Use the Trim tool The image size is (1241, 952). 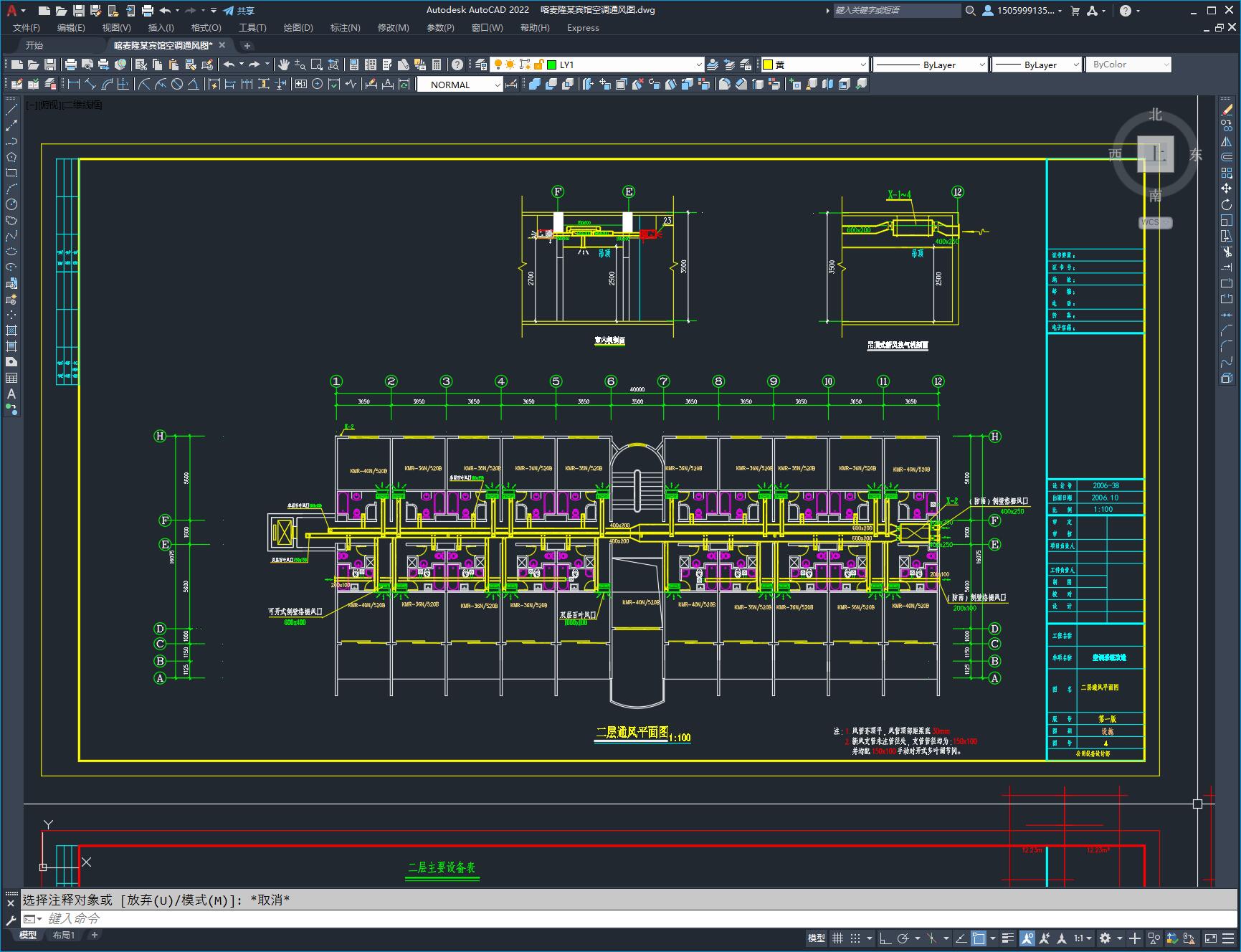(1227, 252)
